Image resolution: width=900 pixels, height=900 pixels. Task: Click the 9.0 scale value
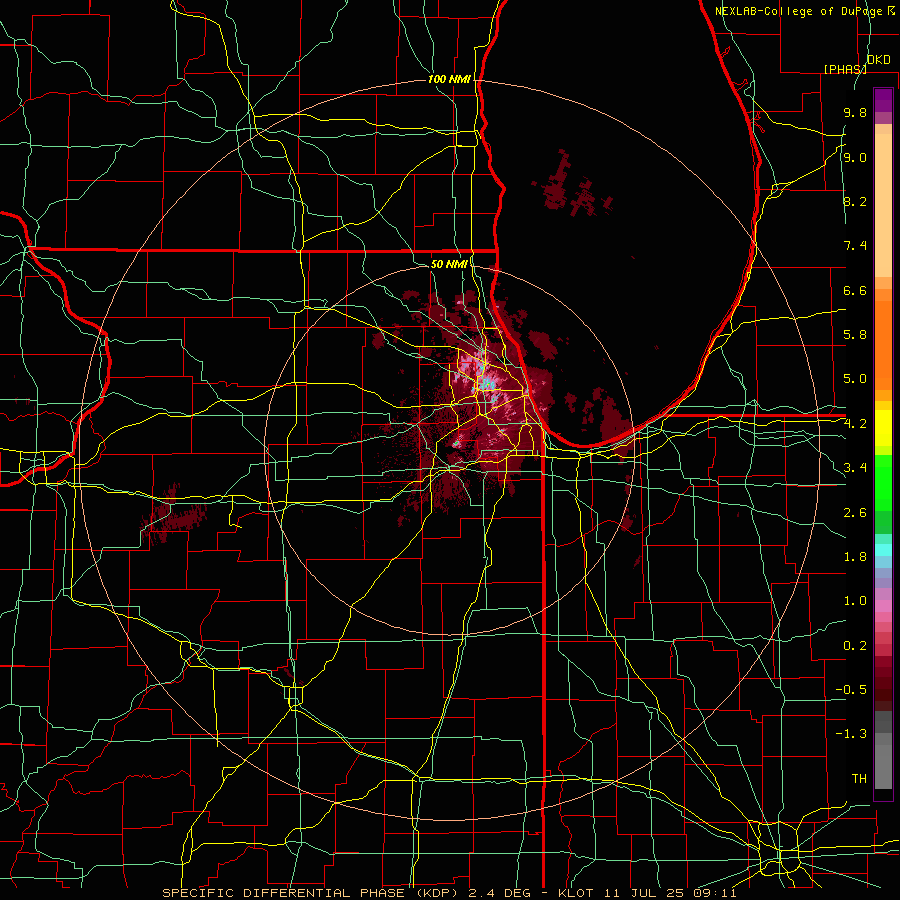pyautogui.click(x=855, y=158)
